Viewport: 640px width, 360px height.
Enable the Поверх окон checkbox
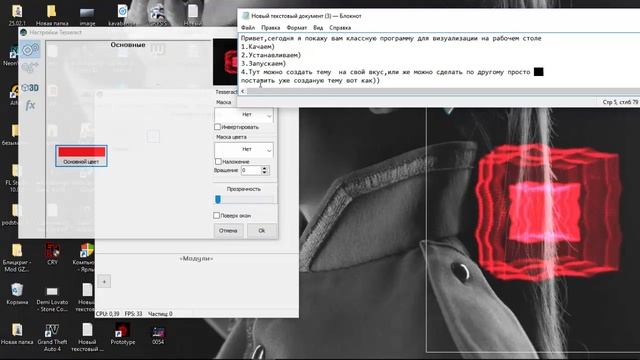coord(217,216)
